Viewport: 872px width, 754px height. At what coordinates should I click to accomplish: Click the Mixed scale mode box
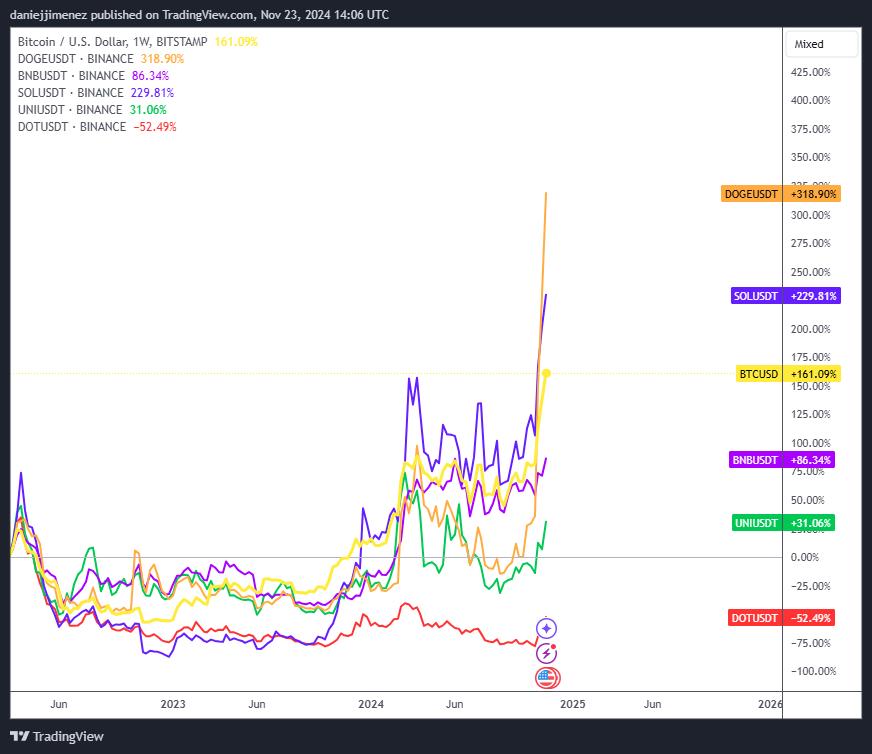point(821,44)
